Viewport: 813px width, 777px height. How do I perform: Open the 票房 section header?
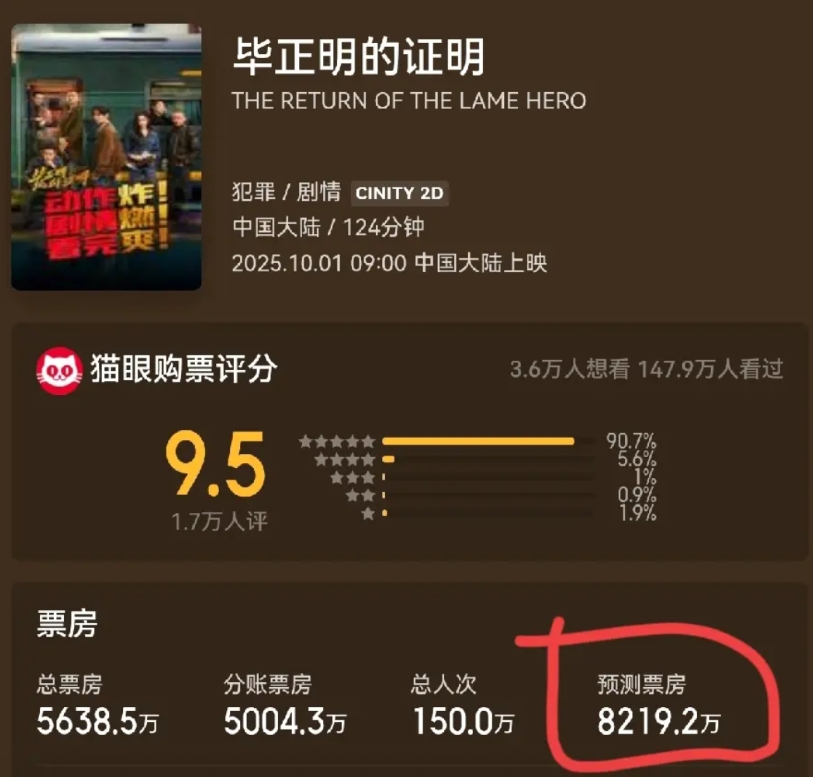(67, 624)
